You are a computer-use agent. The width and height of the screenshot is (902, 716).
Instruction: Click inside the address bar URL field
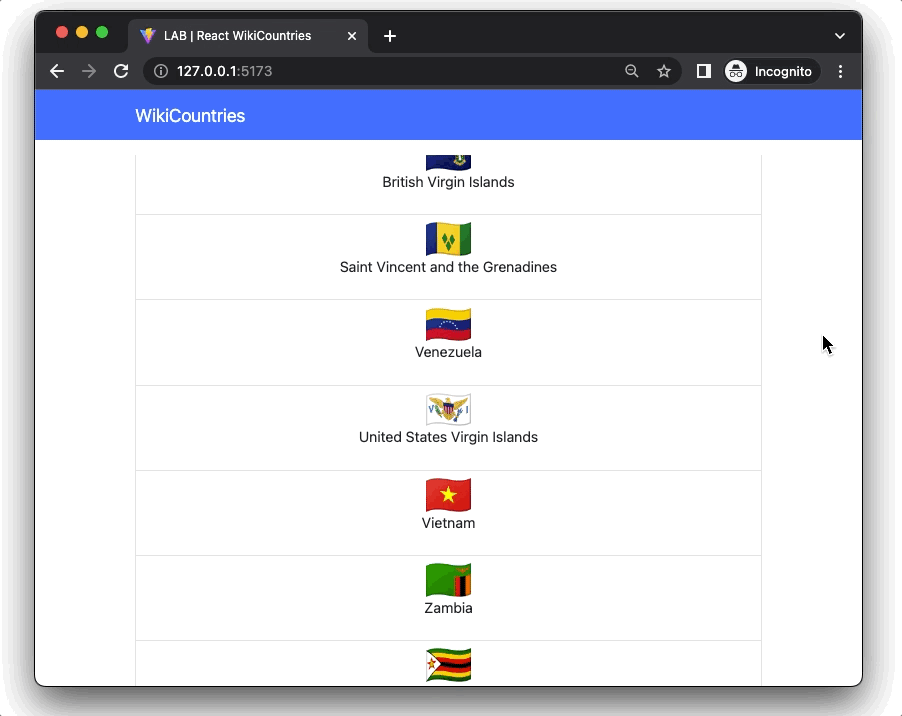(300, 71)
